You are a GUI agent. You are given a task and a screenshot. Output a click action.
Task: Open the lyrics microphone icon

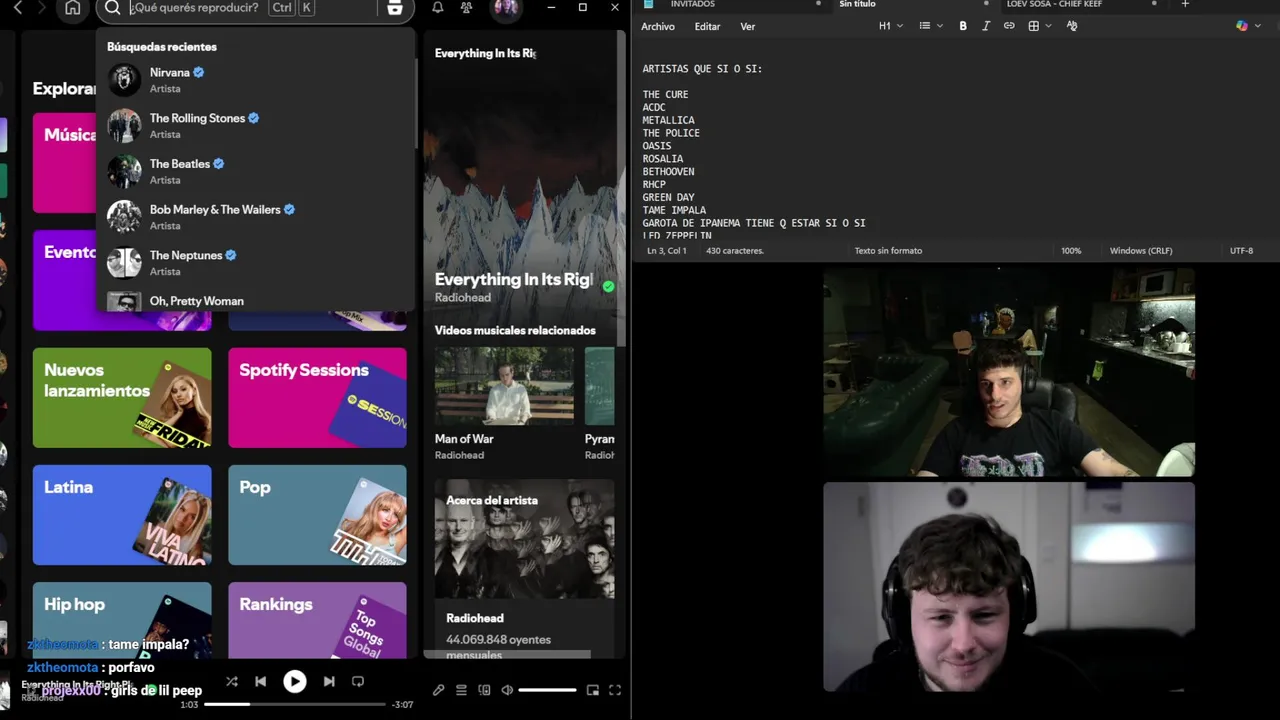pos(438,690)
